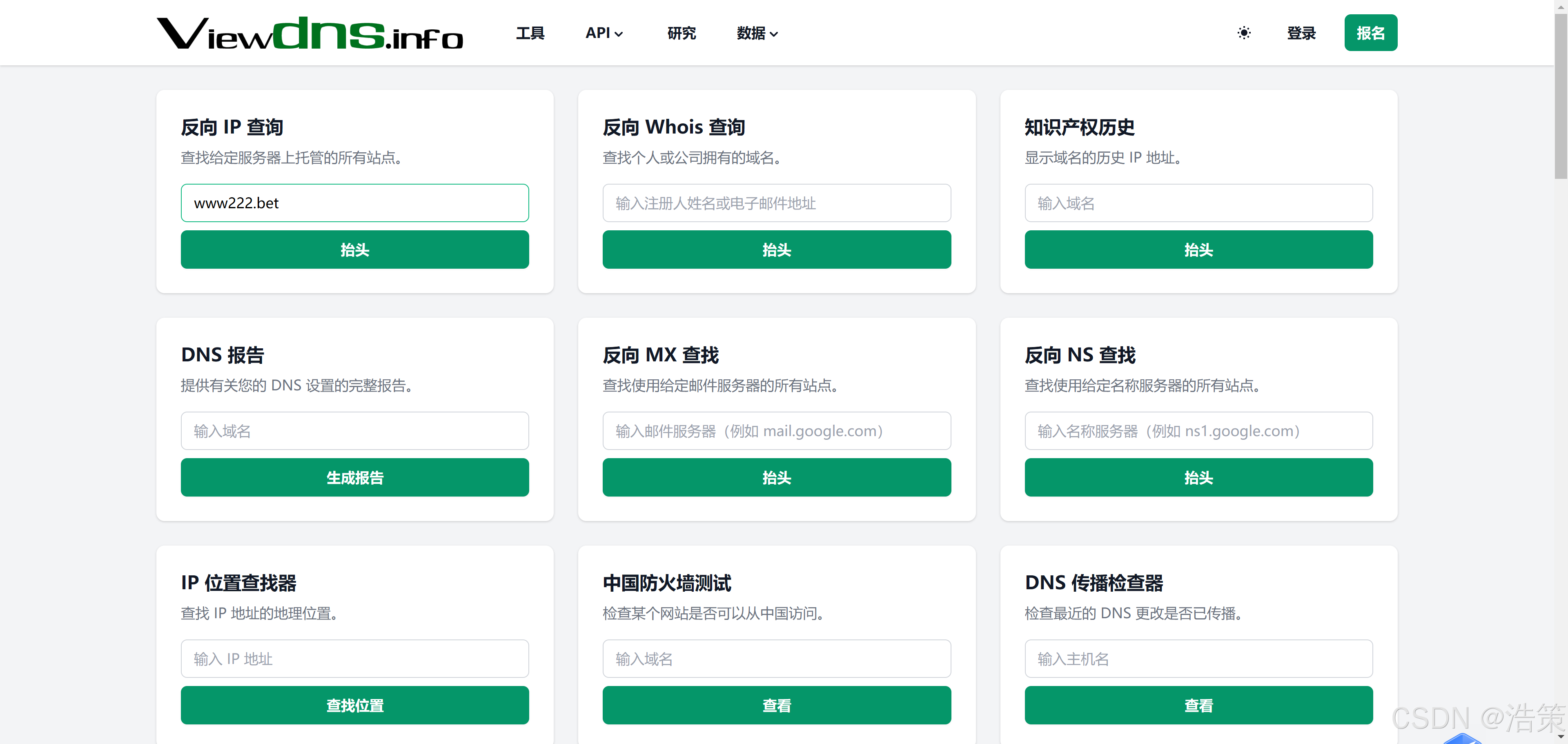Click the 登录 link
This screenshot has height=744, width=1568.
pos(1301,33)
